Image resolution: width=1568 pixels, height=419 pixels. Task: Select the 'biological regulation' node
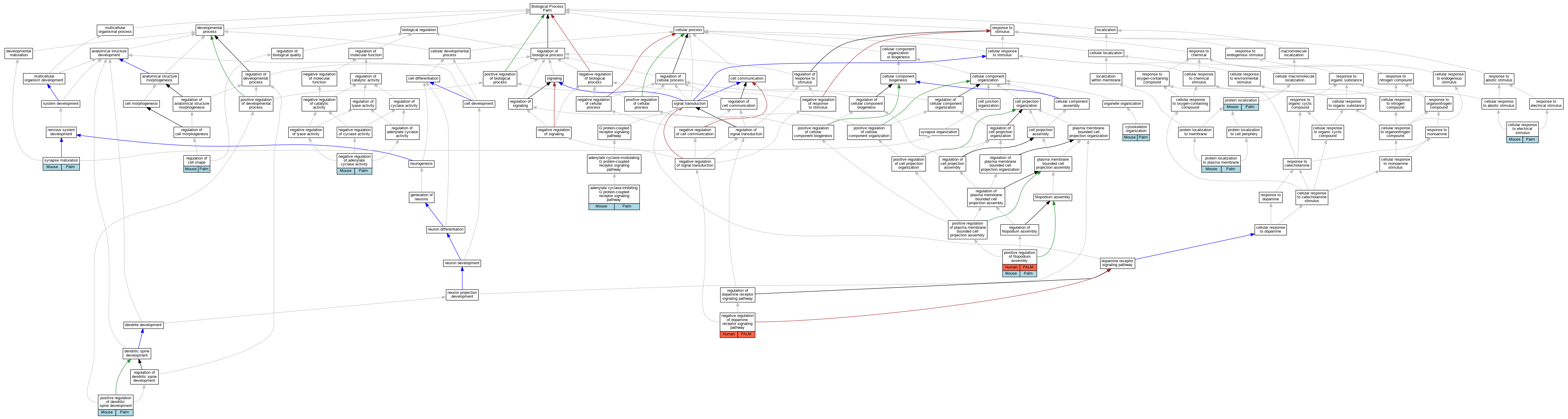(x=419, y=30)
